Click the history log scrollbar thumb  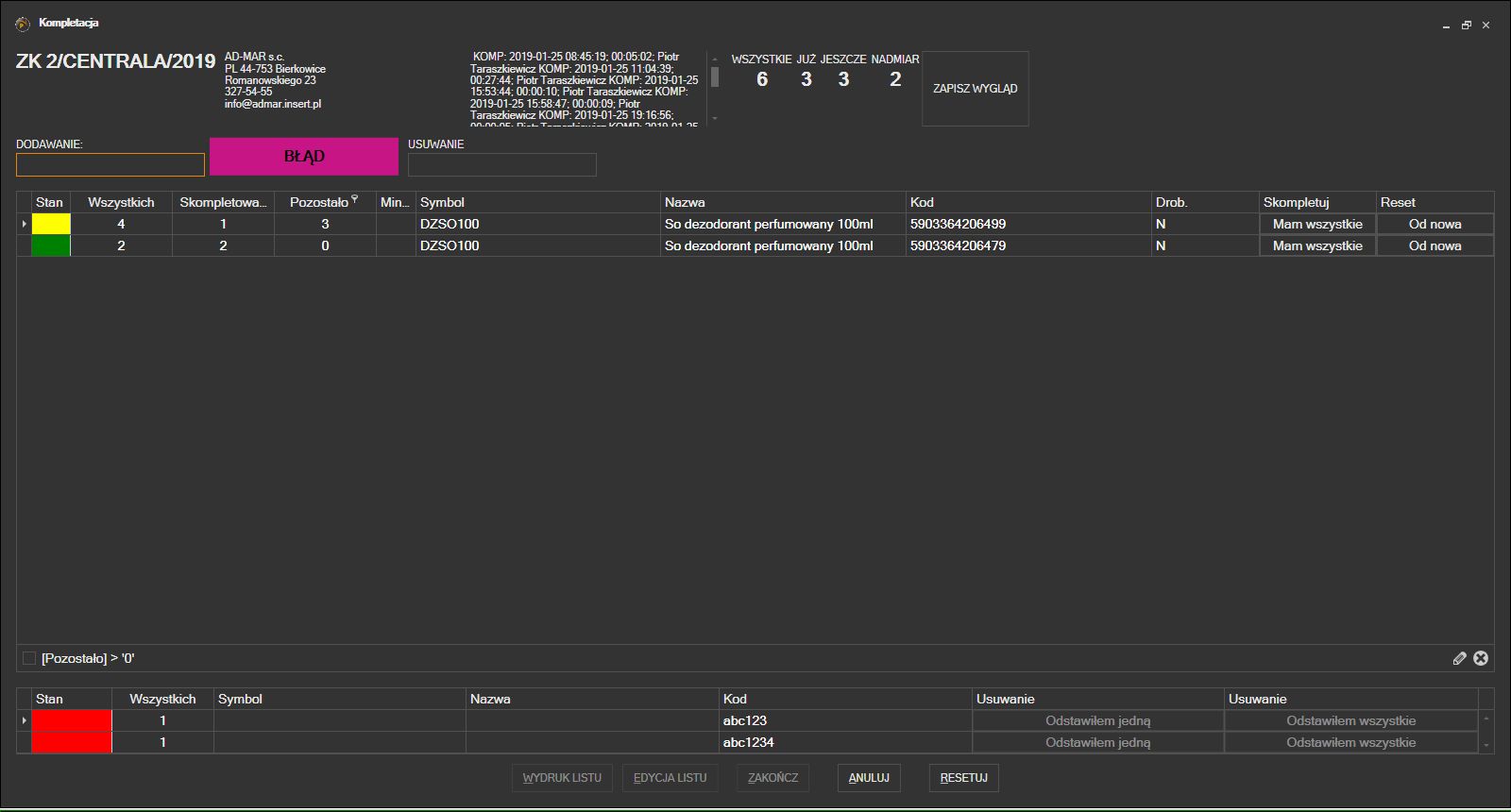[x=715, y=77]
